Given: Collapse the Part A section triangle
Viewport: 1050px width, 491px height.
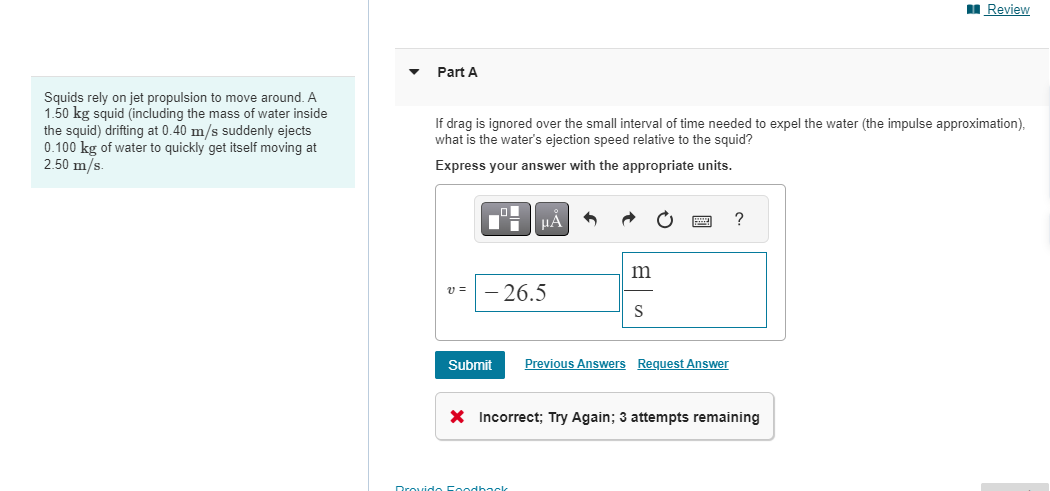Looking at the screenshot, I should 415,72.
